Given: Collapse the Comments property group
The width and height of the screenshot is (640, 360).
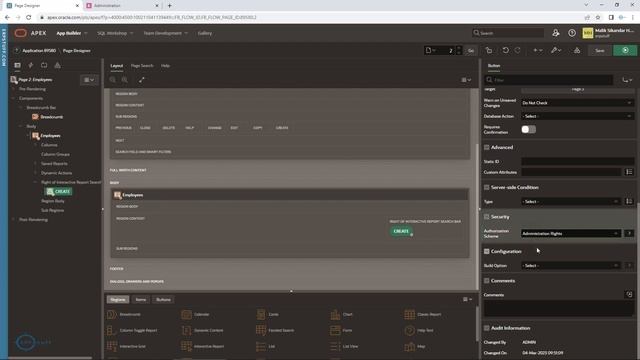Looking at the screenshot, I should click(487, 281).
